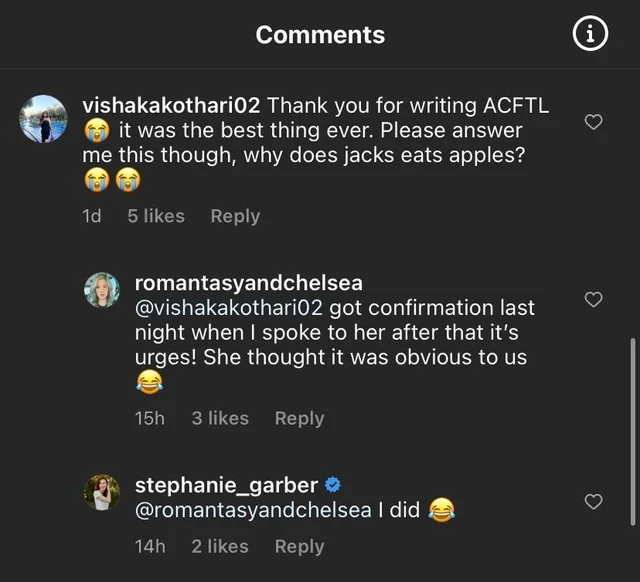Tap the verified badge next to stephanie_garber
This screenshot has height=582, width=640.
coord(334,485)
